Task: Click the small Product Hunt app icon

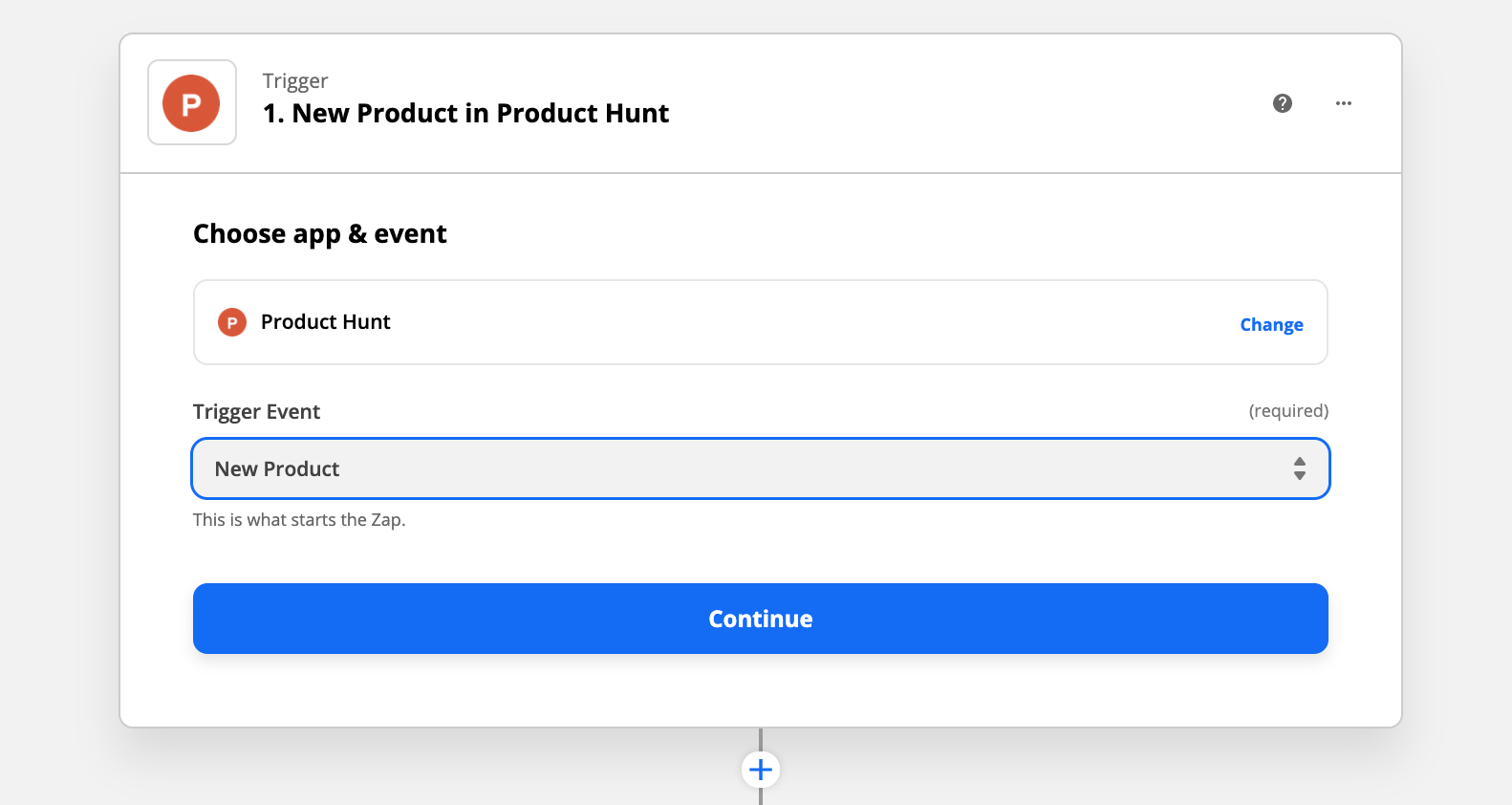Action: [231, 323]
